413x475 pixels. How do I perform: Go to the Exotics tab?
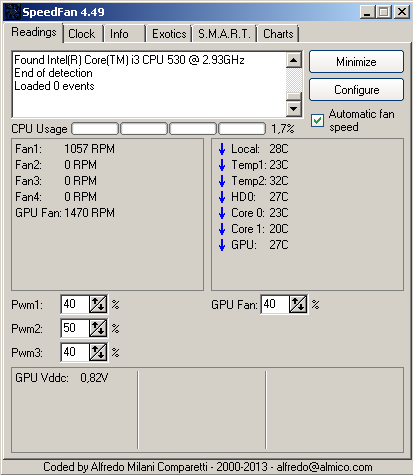[169, 34]
